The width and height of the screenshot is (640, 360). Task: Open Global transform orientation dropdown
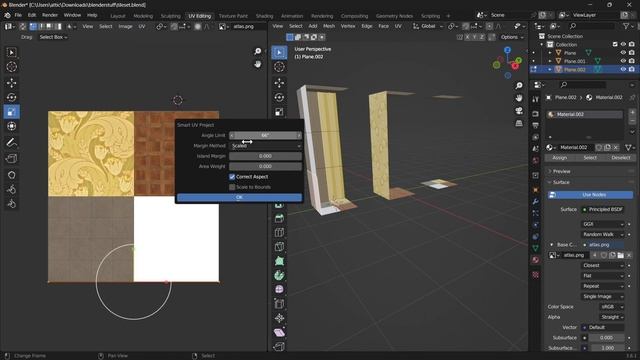428,26
